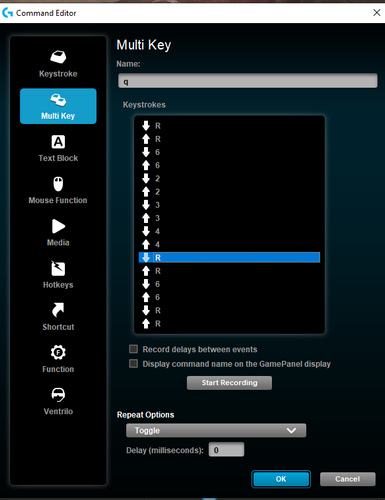Click the Delay milliseconds field
385x500 pixels.
(226, 450)
